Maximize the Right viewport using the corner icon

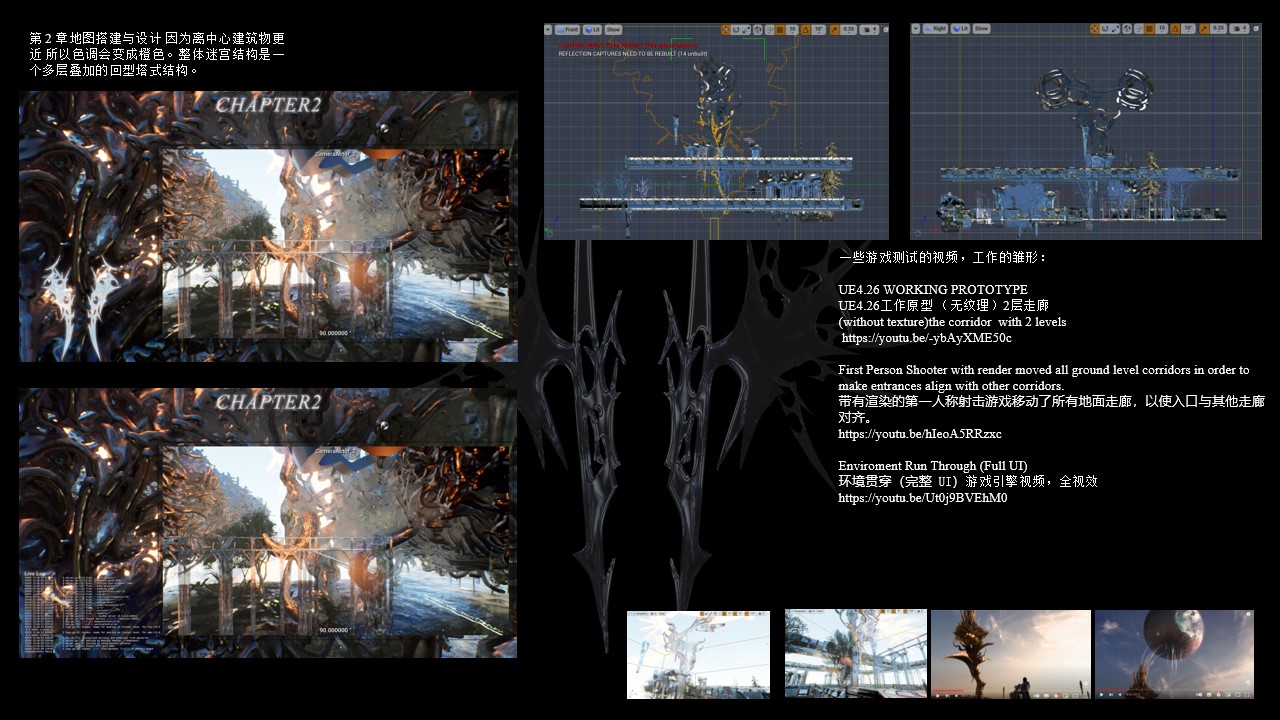pyautogui.click(x=1256, y=29)
